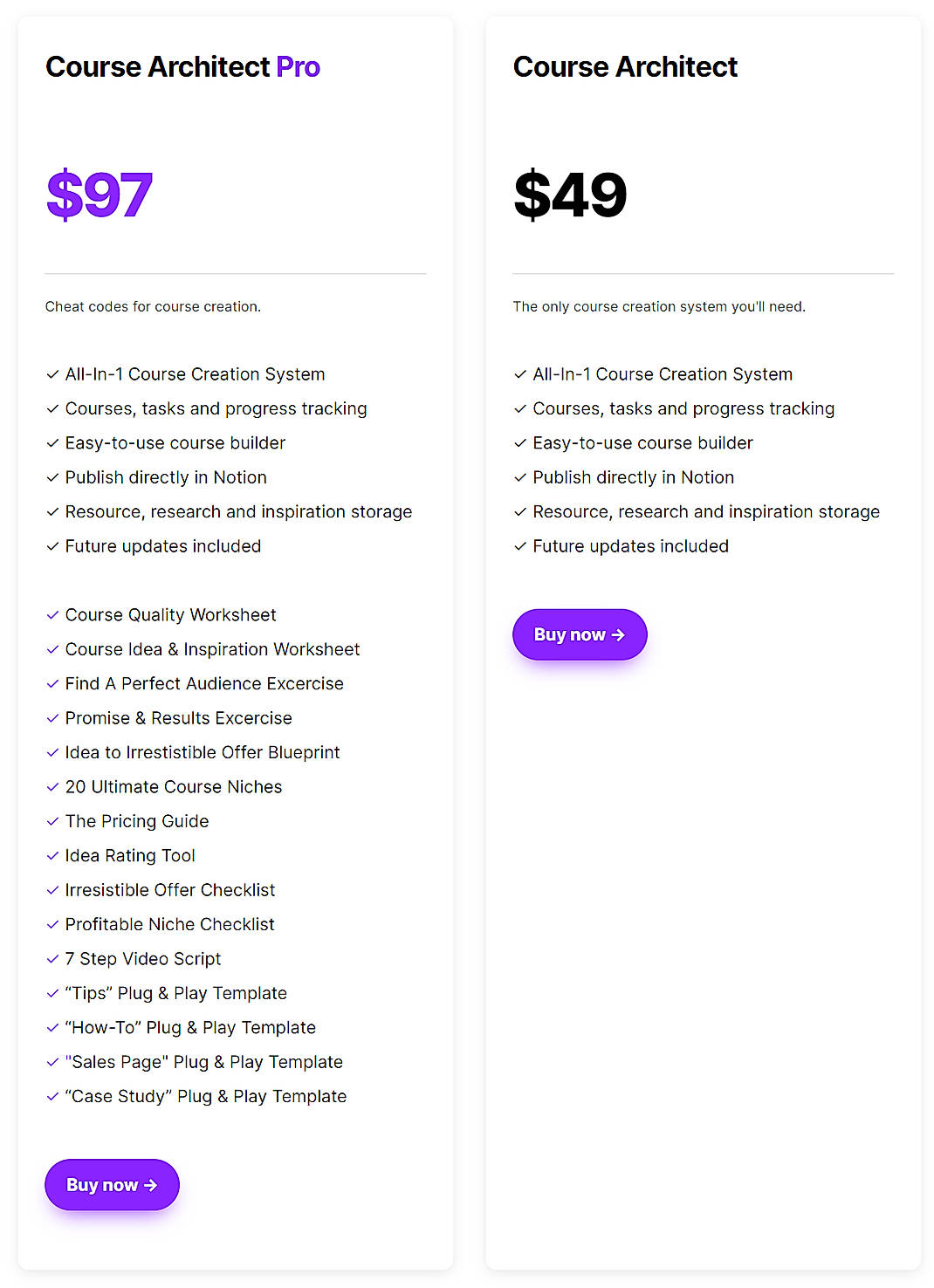
Task: Click the Case Study Plug & Play Template item
Action: tap(205, 1096)
